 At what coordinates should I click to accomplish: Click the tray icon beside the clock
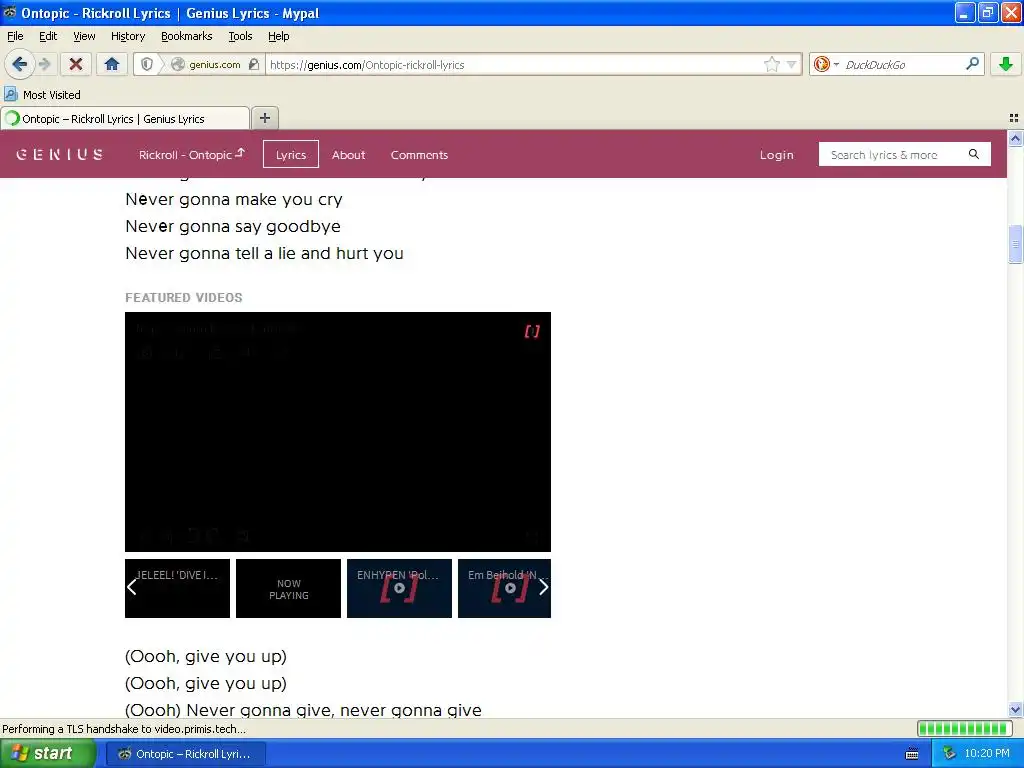950,754
